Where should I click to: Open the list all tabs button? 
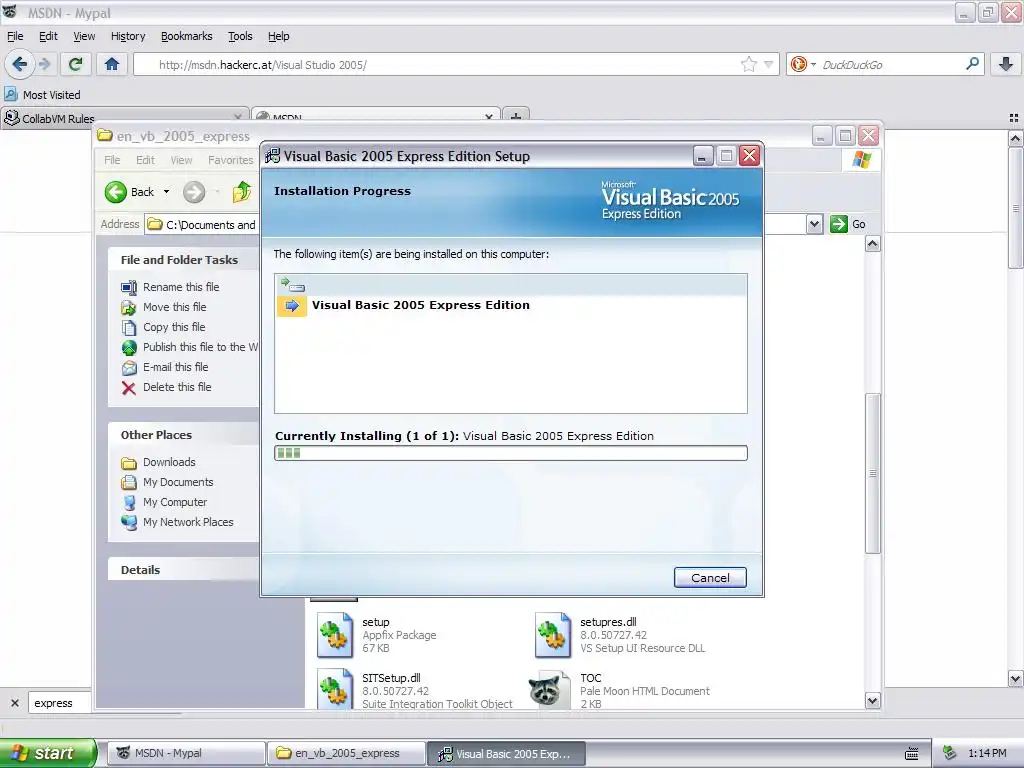point(1014,118)
